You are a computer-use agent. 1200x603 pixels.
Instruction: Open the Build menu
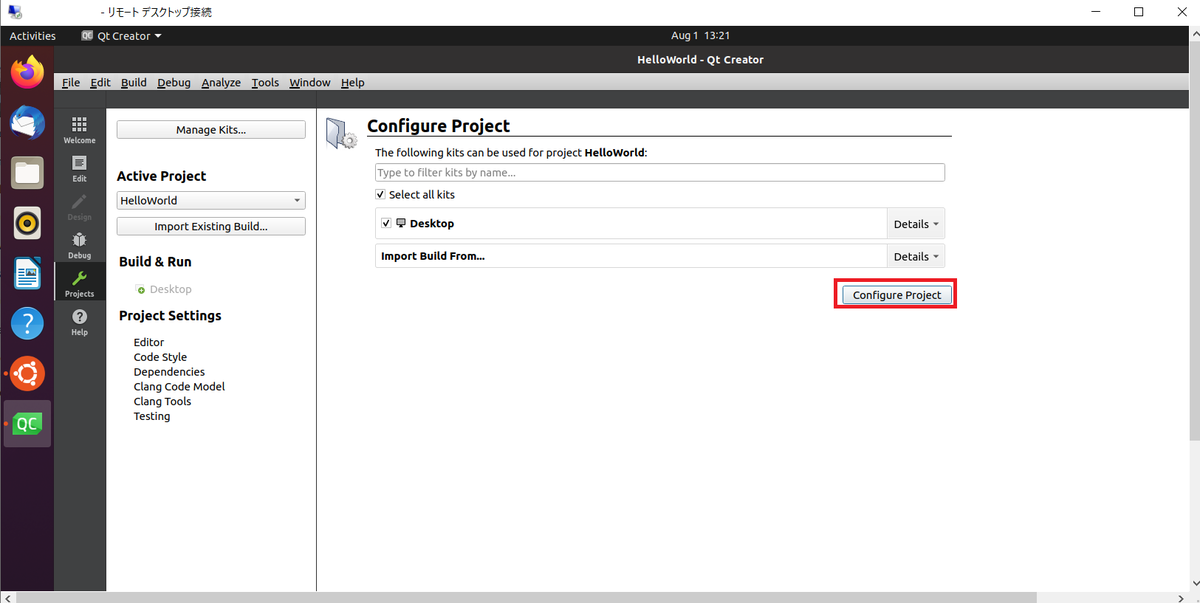click(x=133, y=82)
